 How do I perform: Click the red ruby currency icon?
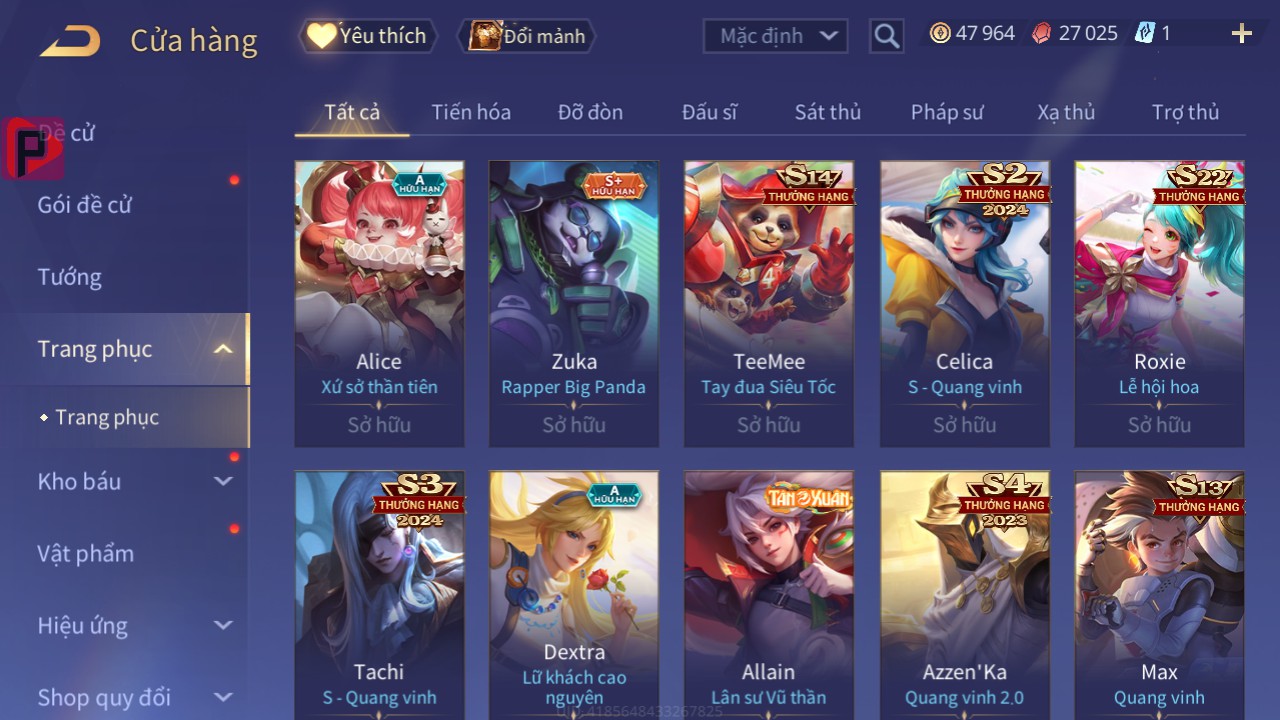coord(1042,33)
